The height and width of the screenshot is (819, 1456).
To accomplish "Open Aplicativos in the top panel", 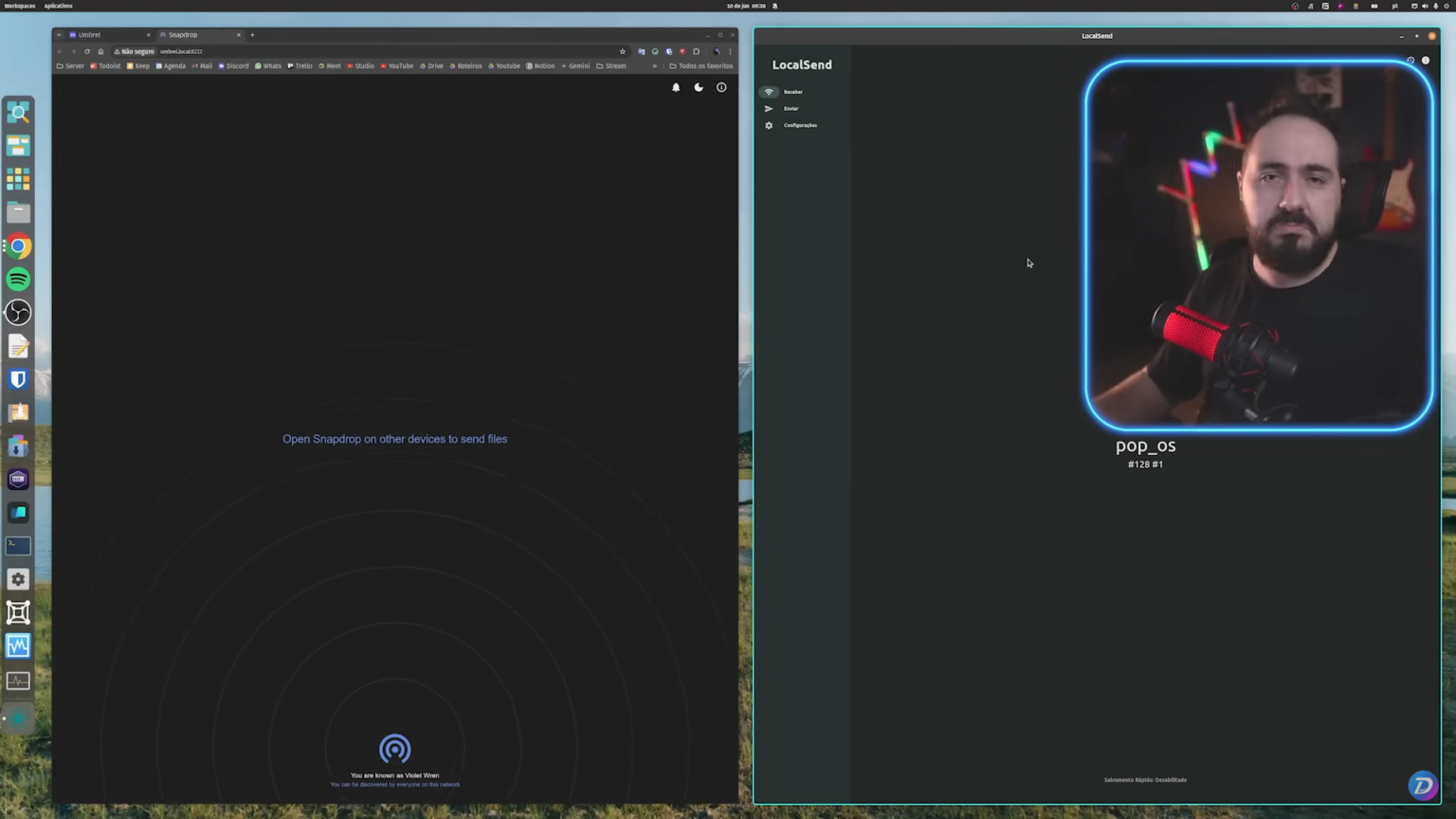I will [x=58, y=6].
